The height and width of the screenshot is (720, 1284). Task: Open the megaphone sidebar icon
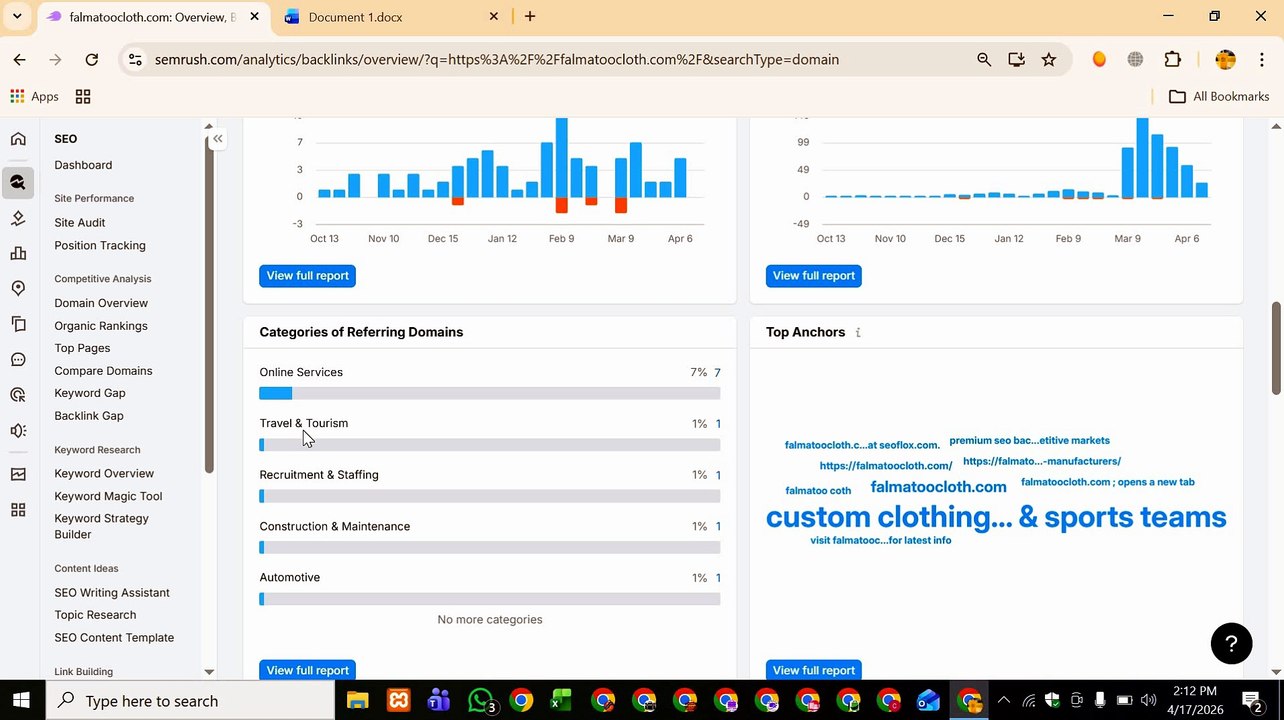(x=18, y=431)
